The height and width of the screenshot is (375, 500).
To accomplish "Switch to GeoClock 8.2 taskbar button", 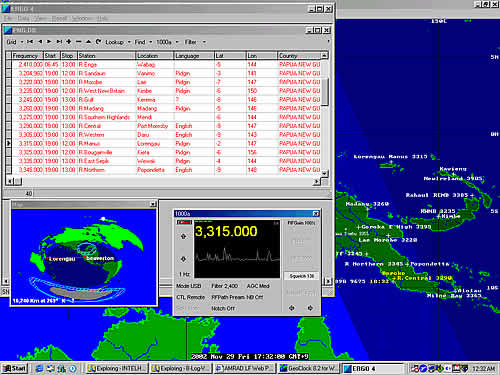I will click(x=309, y=368).
